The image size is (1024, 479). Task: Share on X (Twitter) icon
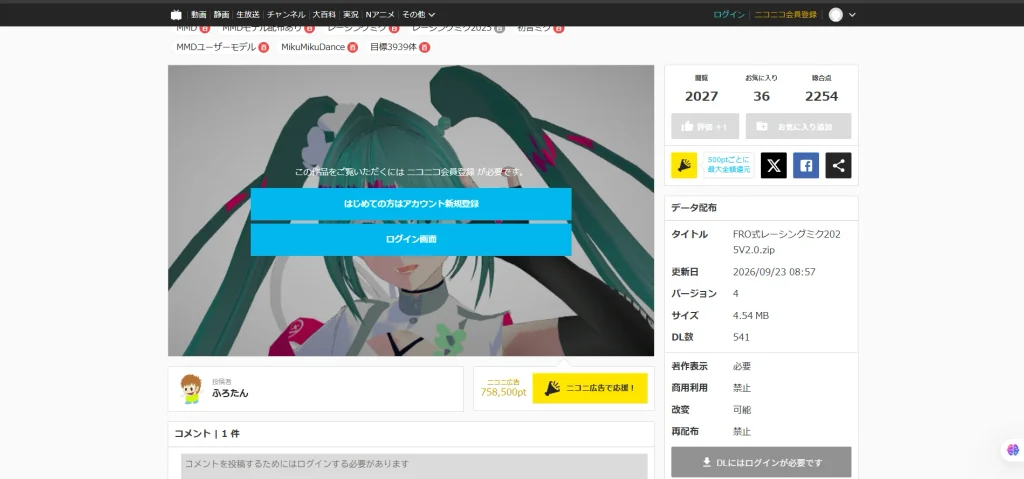(x=774, y=165)
